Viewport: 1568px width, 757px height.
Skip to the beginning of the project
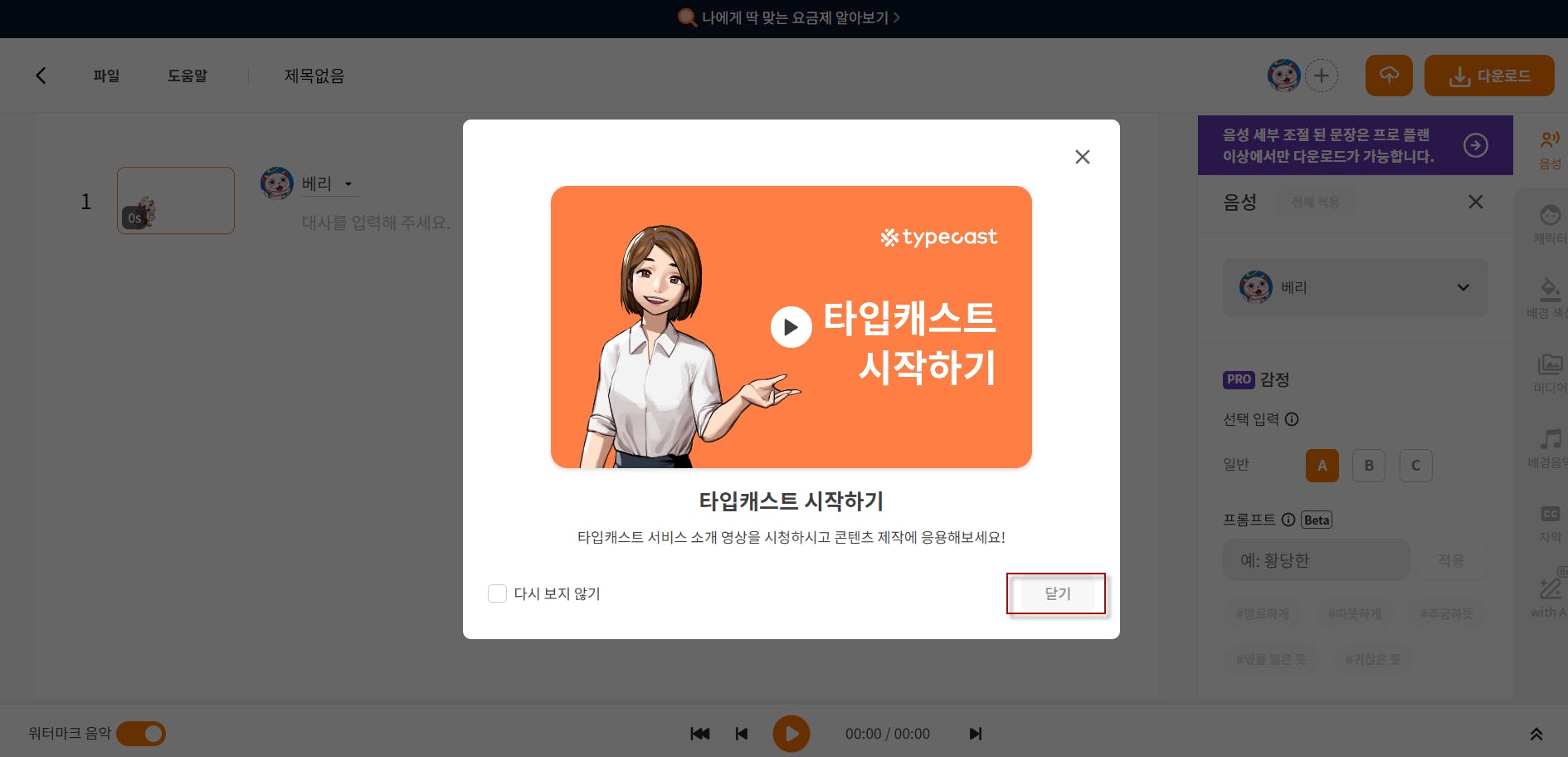pyautogui.click(x=700, y=734)
